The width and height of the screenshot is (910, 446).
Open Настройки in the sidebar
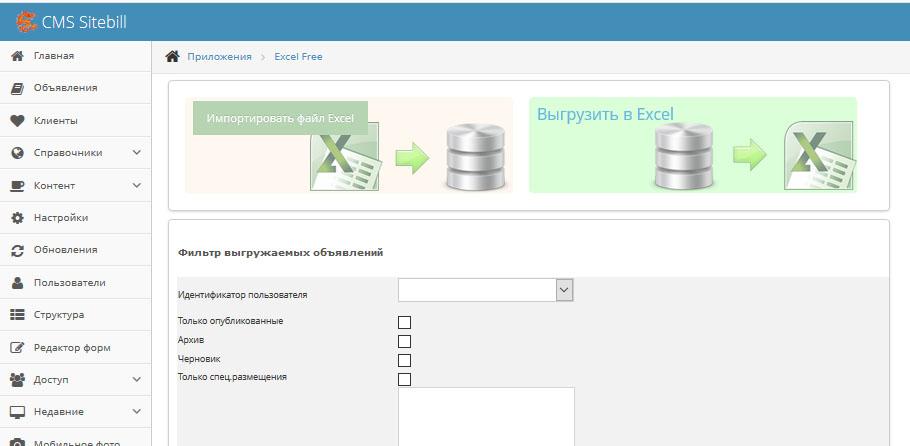click(x=75, y=218)
